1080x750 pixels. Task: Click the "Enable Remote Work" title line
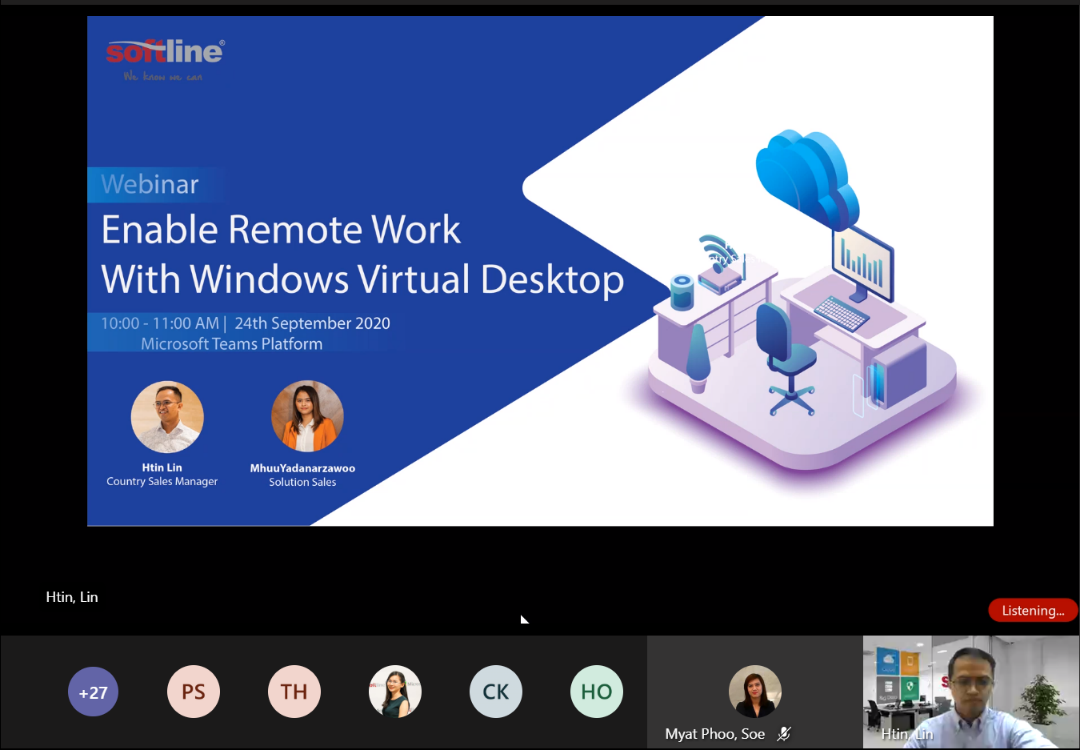pyautogui.click(x=281, y=229)
